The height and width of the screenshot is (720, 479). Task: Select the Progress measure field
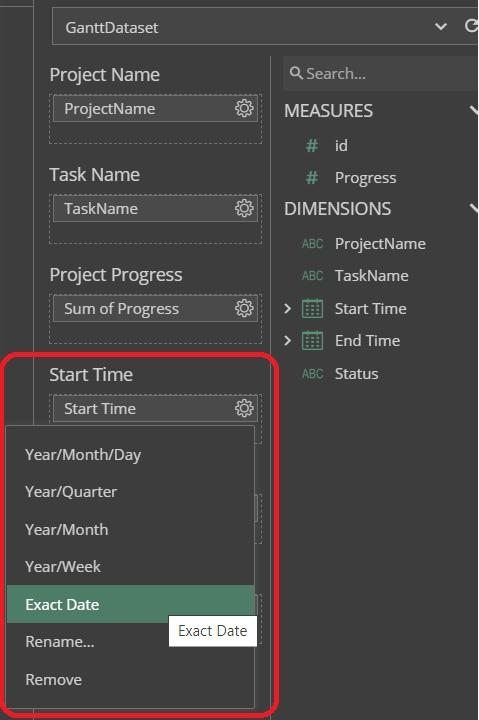[x=365, y=178]
